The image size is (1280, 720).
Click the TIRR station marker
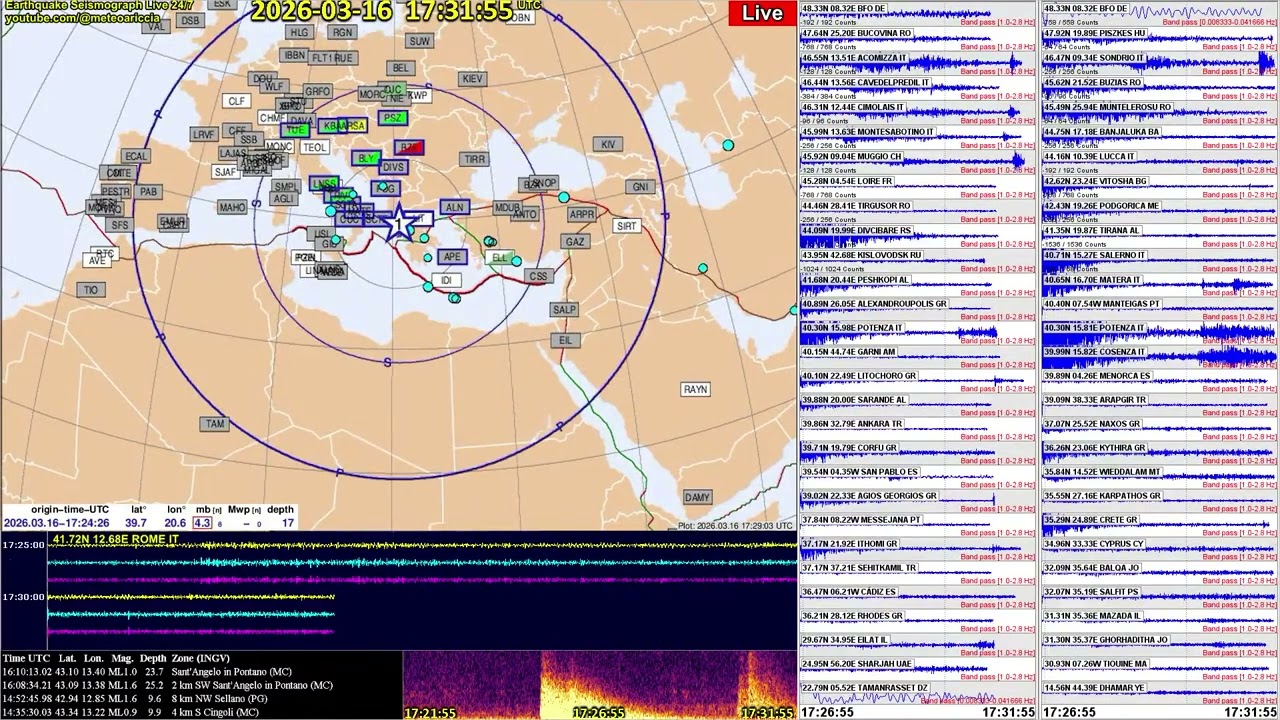tap(474, 159)
